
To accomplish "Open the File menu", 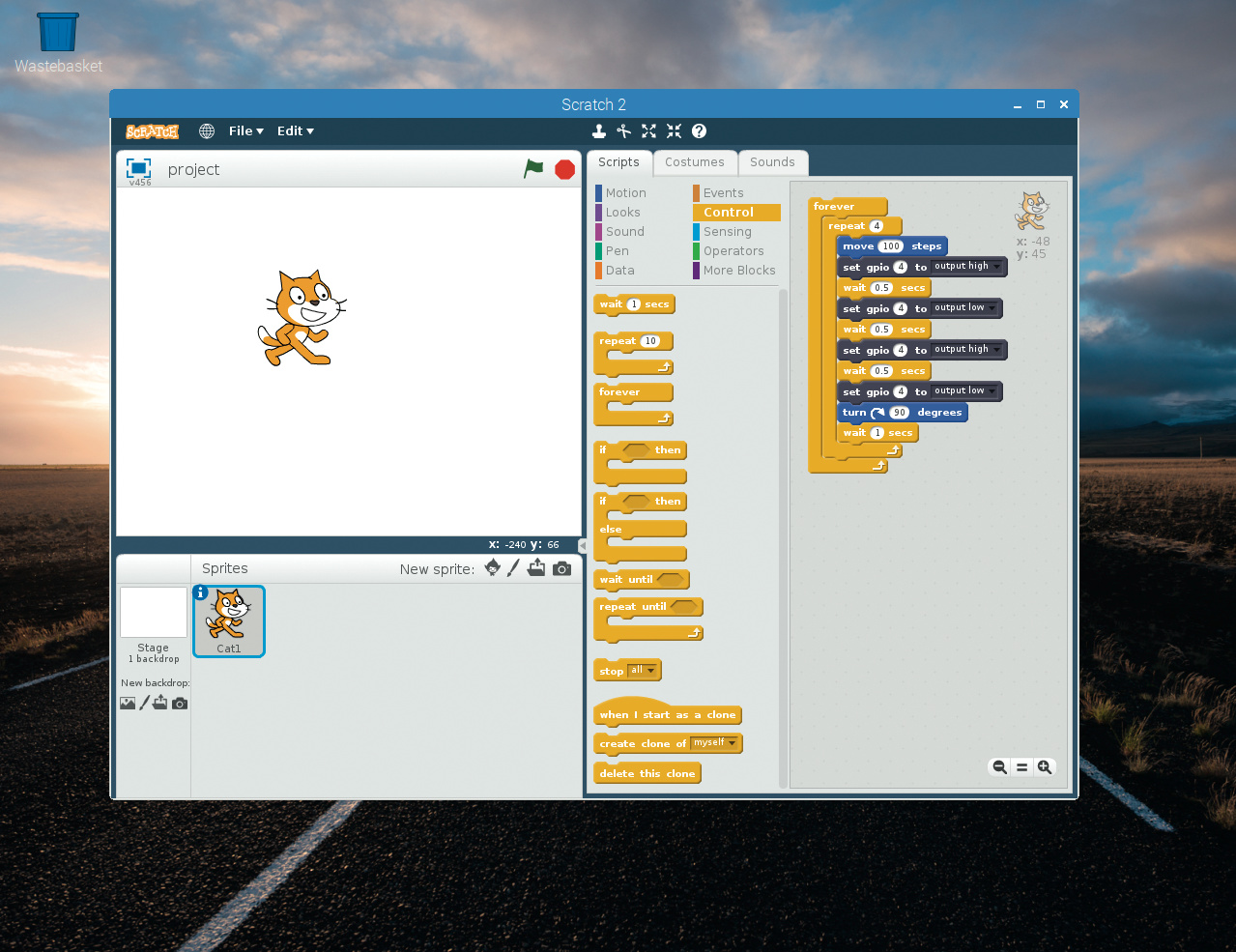I will coord(246,131).
